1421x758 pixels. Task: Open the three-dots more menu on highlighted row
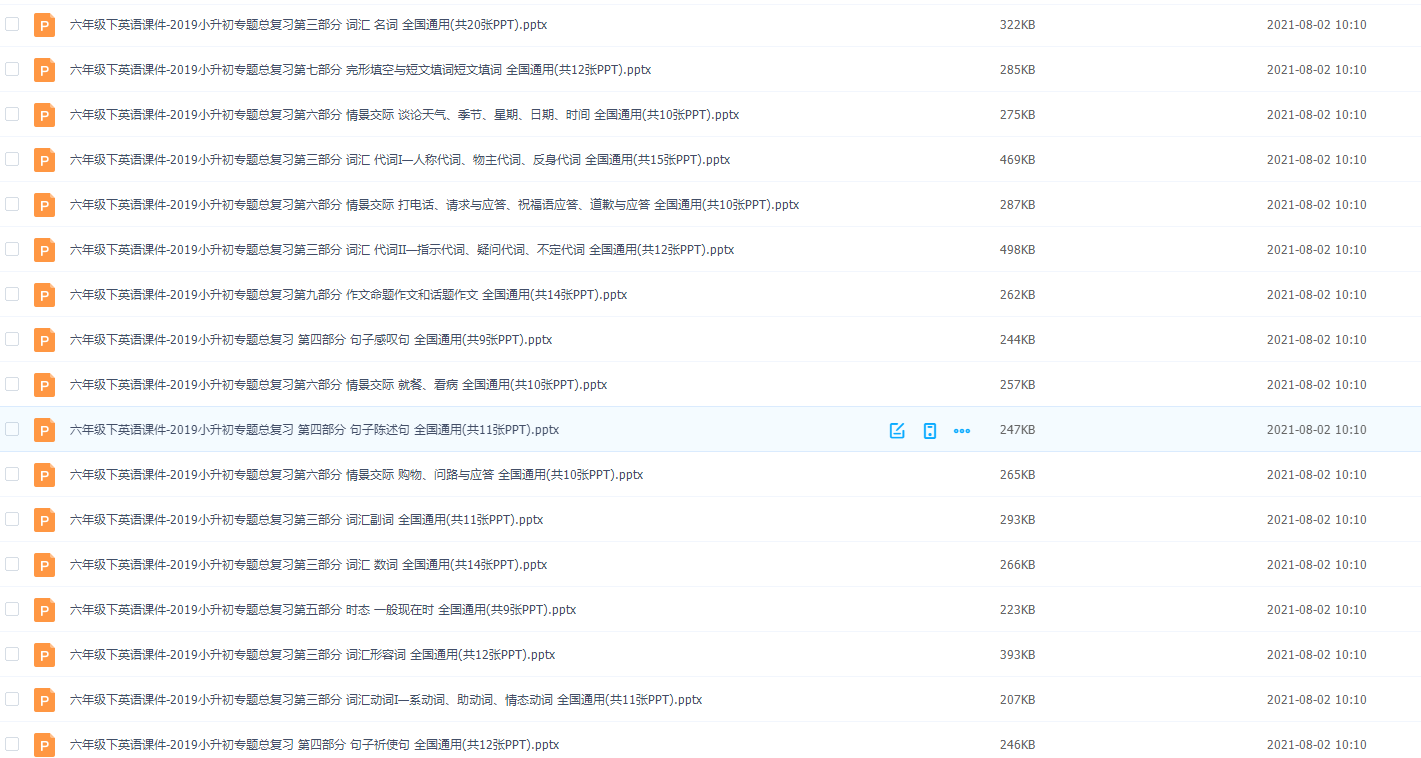click(x=962, y=430)
